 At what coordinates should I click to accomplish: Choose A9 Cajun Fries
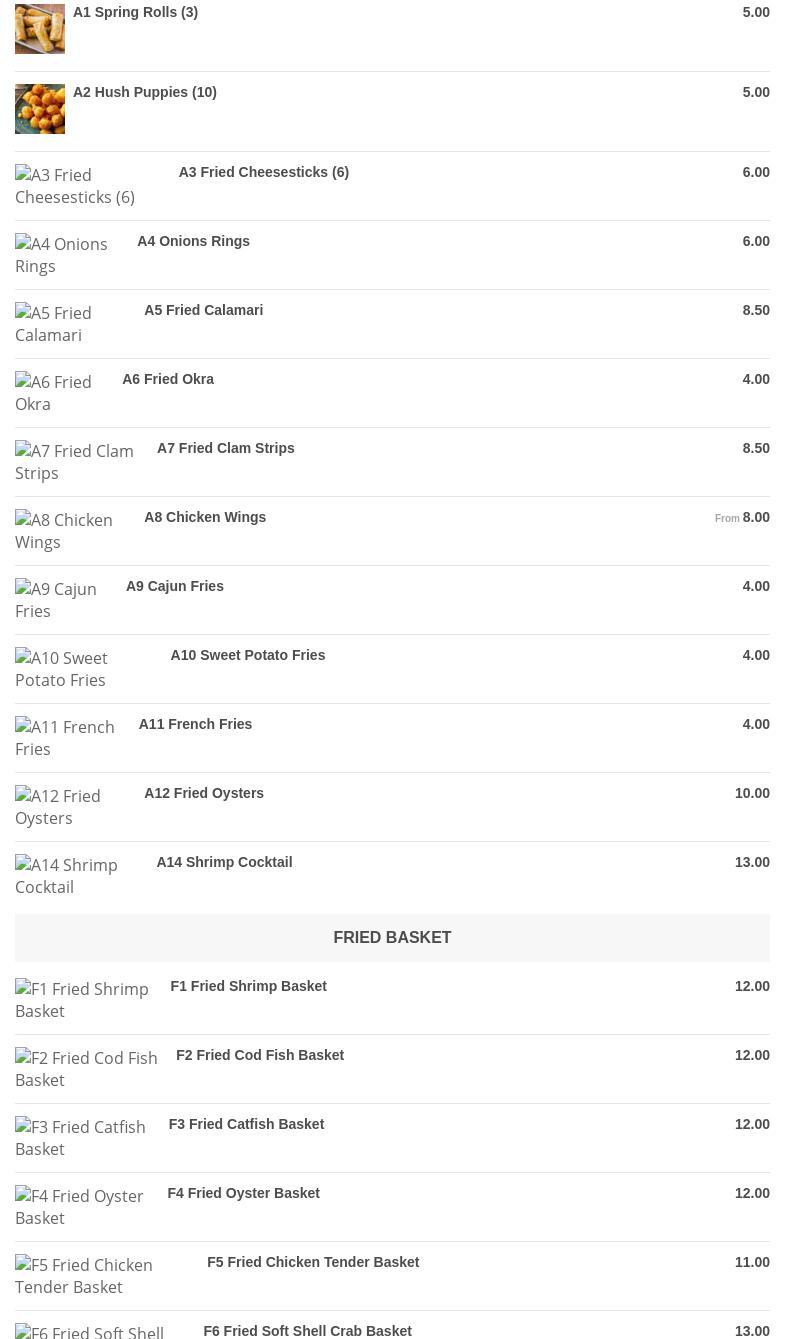175,586
